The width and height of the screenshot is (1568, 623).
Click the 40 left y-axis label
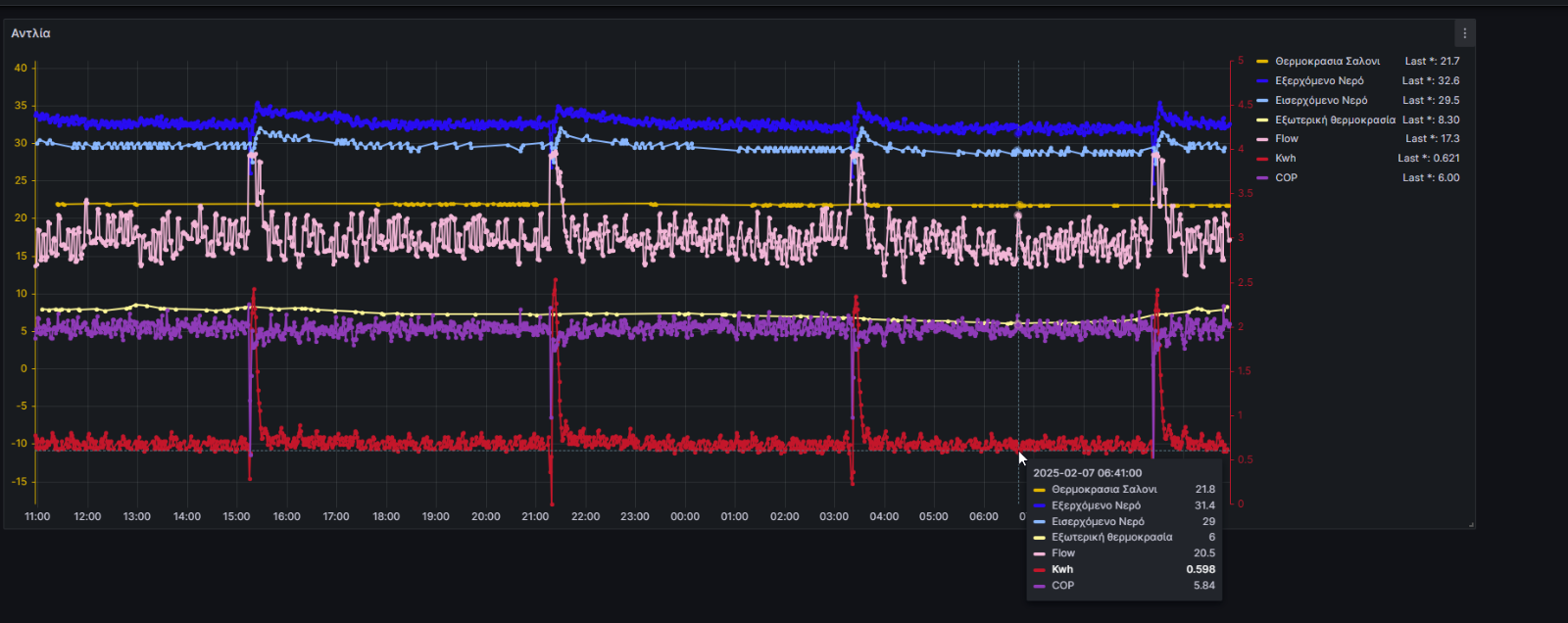[x=21, y=68]
